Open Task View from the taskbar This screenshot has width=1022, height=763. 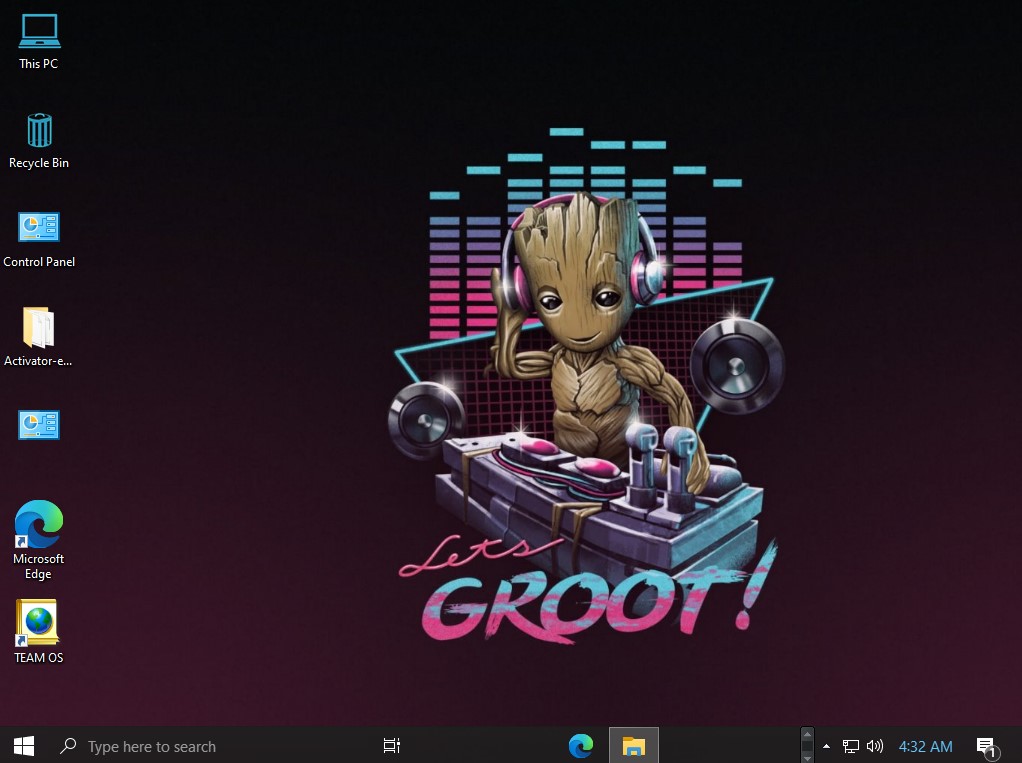click(392, 746)
